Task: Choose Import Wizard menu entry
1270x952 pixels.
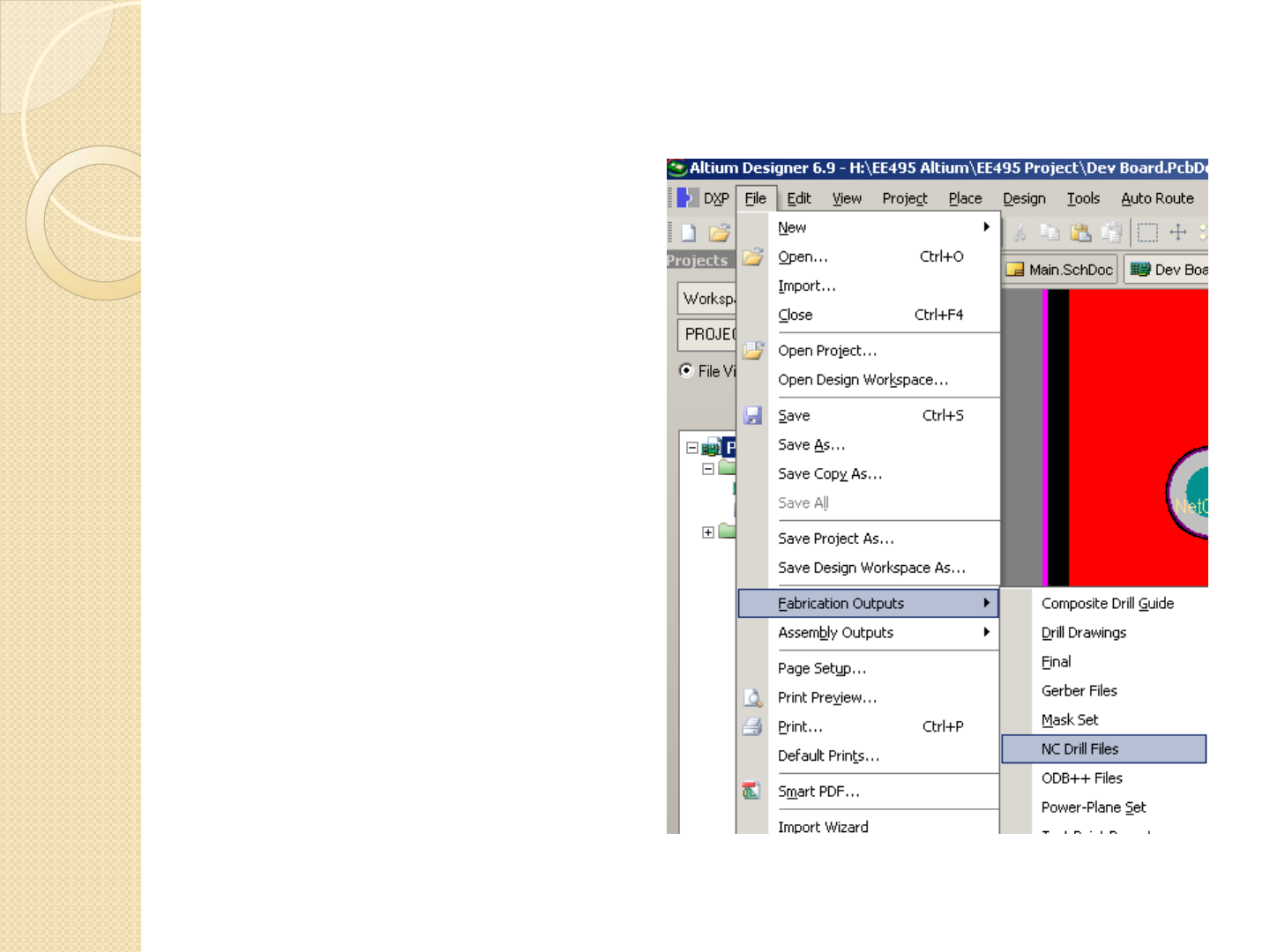Action: pyautogui.click(x=869, y=825)
